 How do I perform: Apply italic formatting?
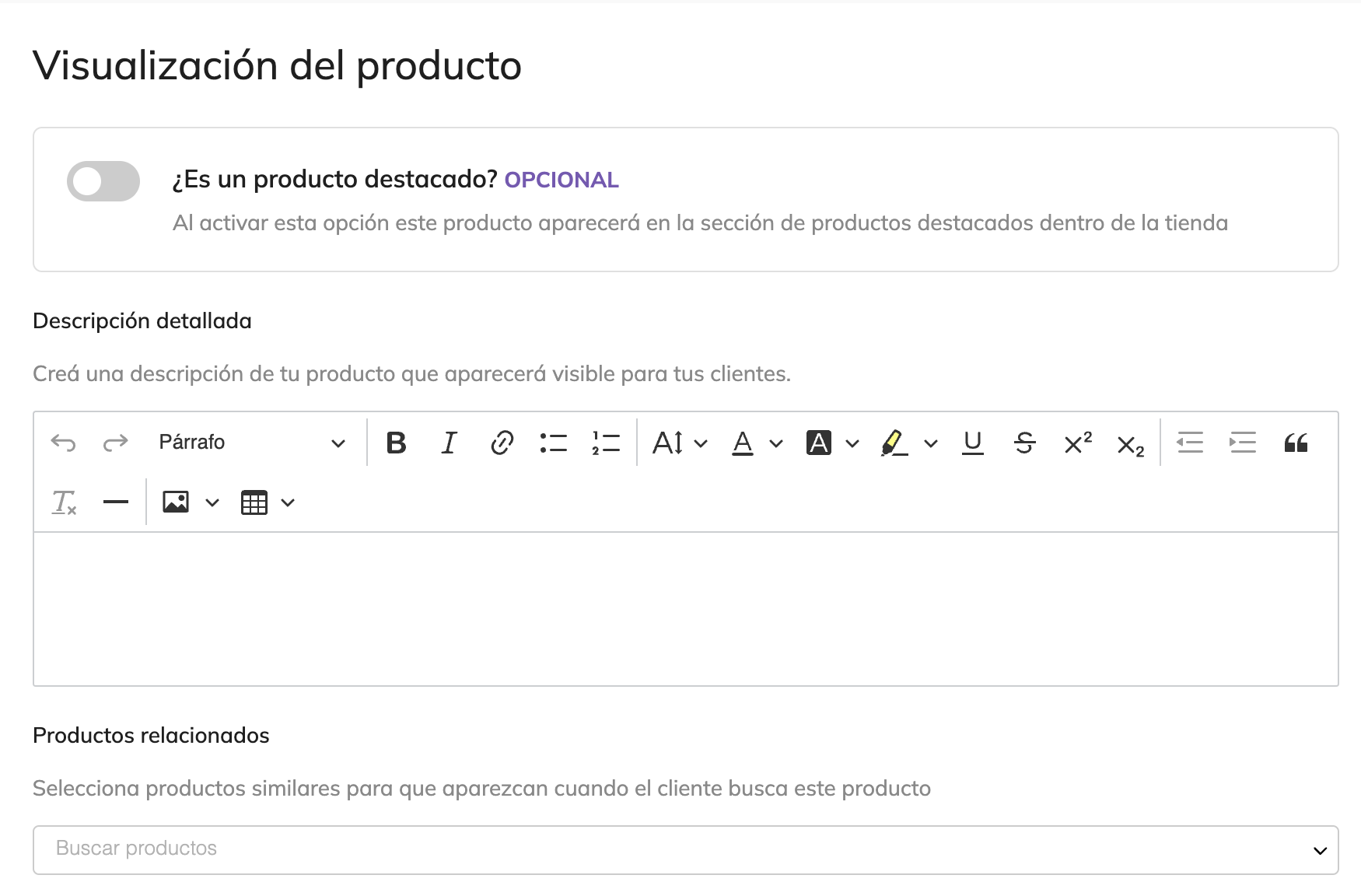449,443
